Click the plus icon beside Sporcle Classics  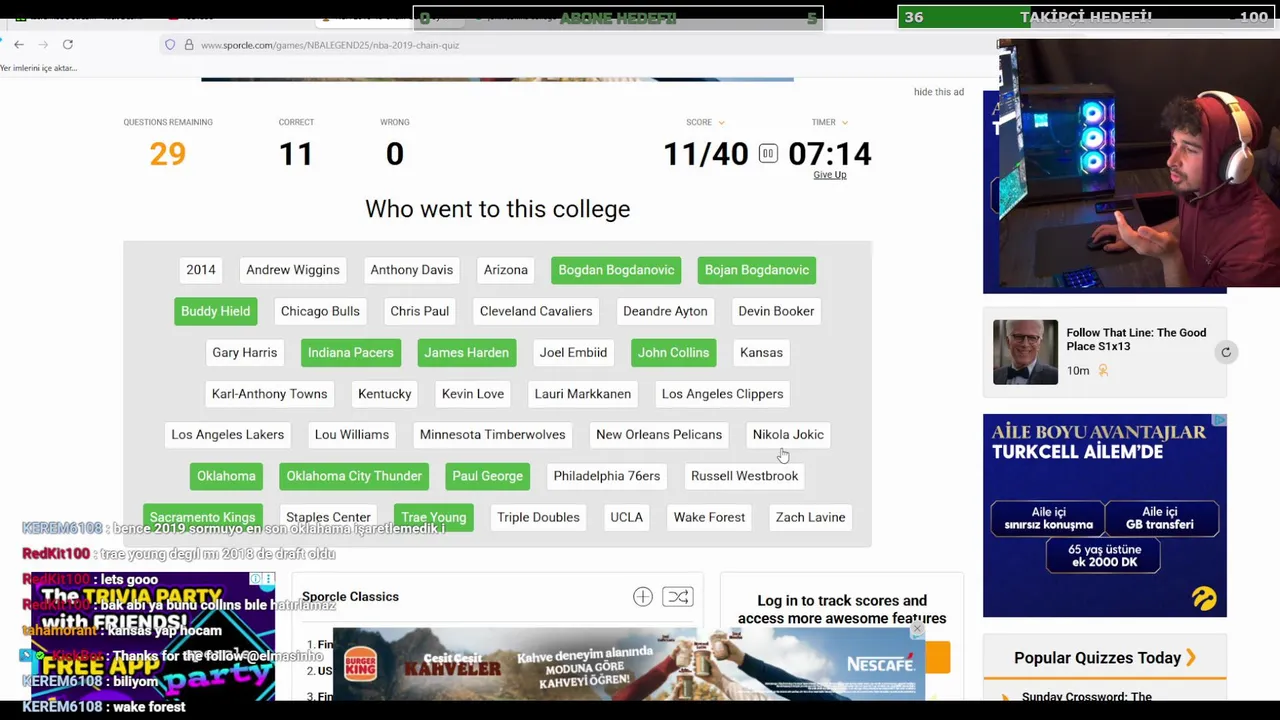(x=643, y=597)
